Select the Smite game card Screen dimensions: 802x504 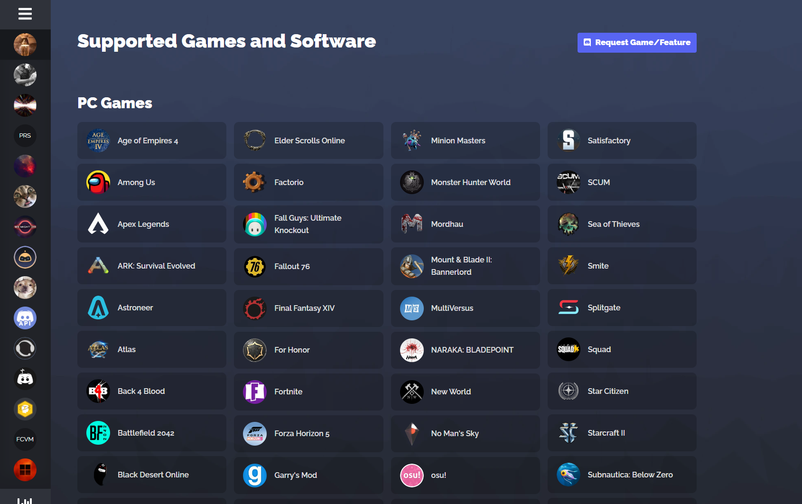pos(622,266)
